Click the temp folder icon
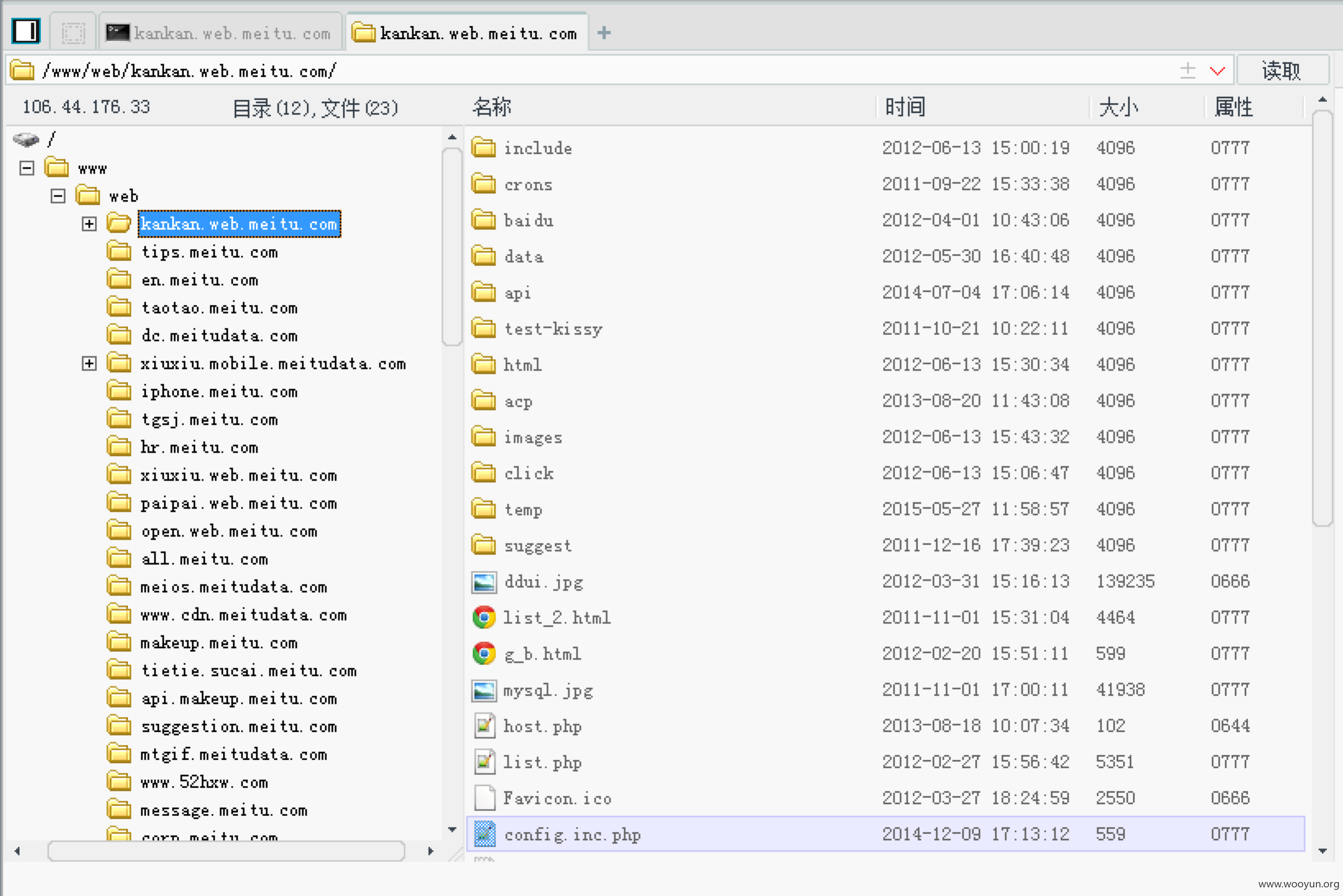The width and height of the screenshot is (1343, 896). 484,509
